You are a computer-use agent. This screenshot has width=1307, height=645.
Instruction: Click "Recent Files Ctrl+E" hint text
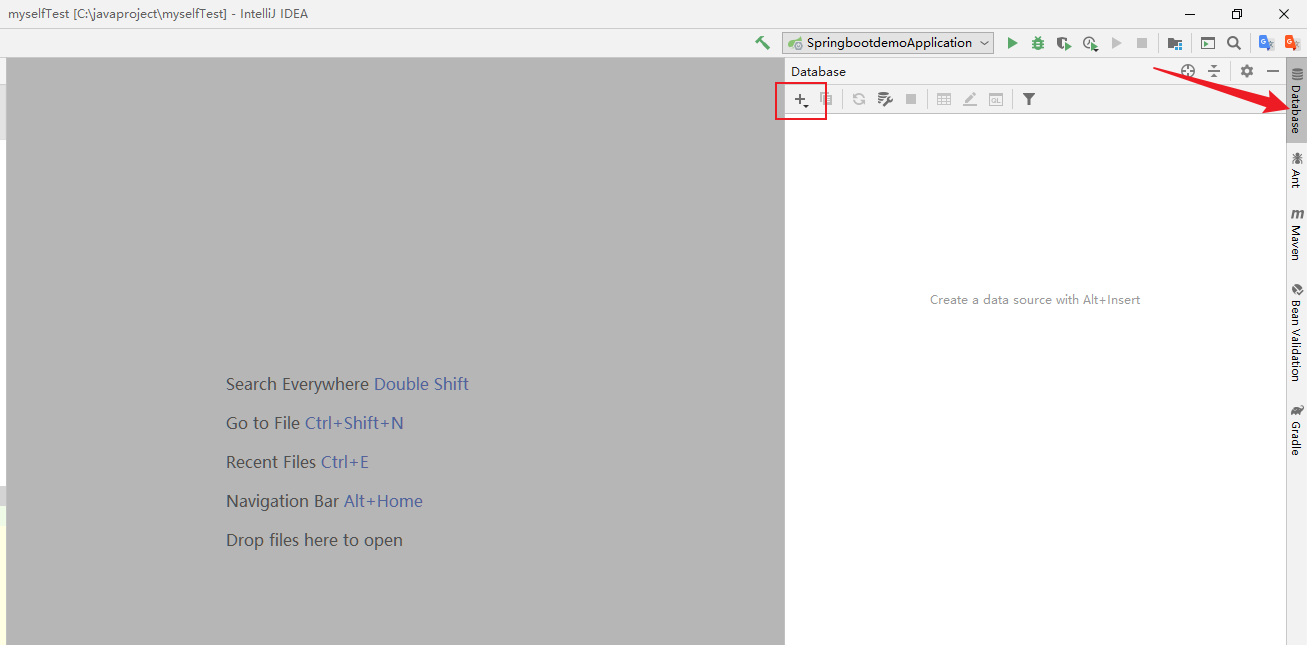tap(297, 462)
